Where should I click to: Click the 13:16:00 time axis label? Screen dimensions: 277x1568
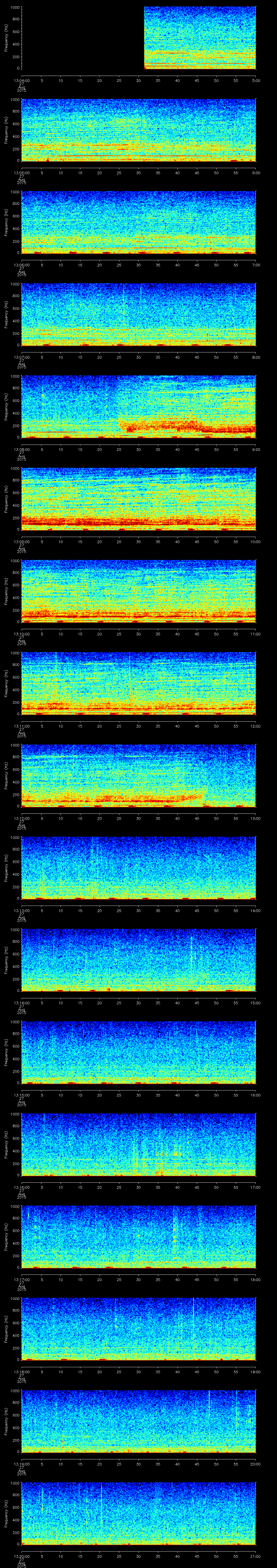(x=21, y=1187)
